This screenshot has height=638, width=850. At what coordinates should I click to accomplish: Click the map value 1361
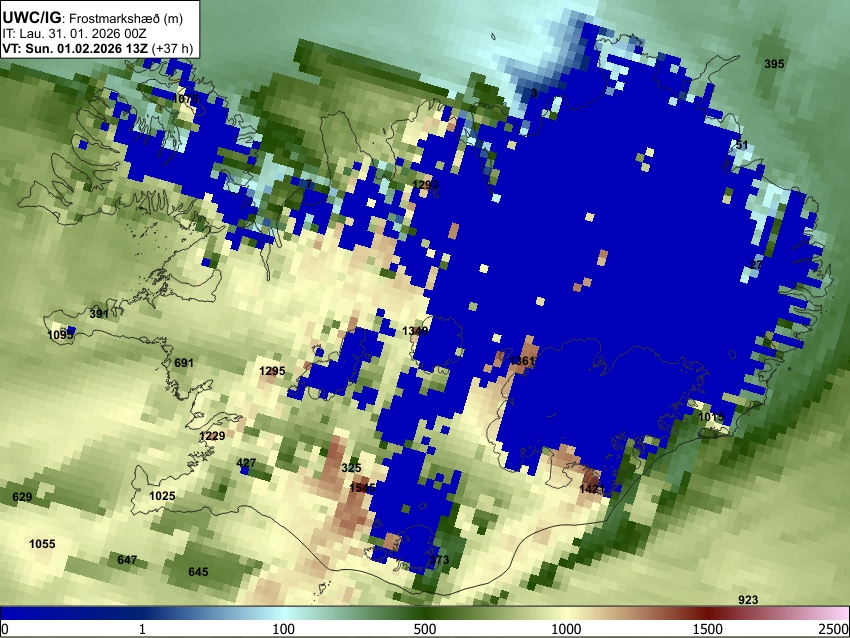pyautogui.click(x=523, y=360)
